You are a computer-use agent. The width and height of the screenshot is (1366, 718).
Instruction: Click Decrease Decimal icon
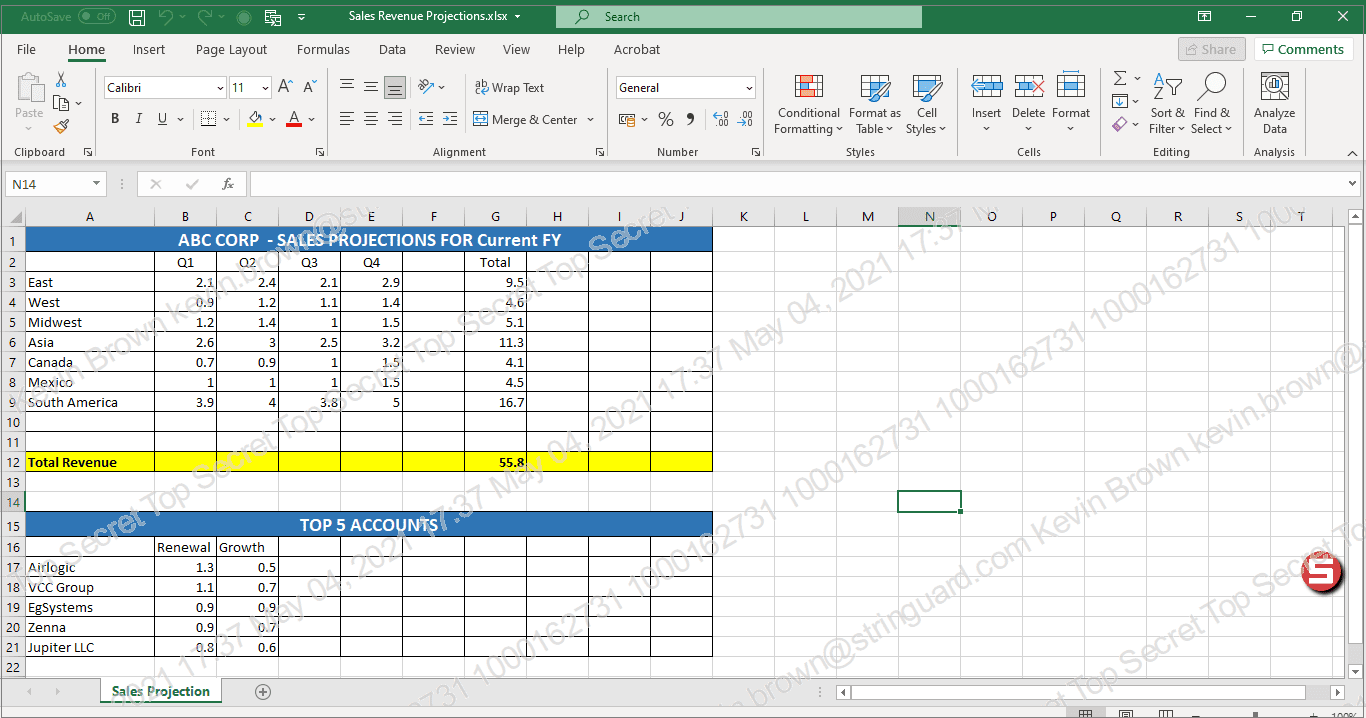745,120
